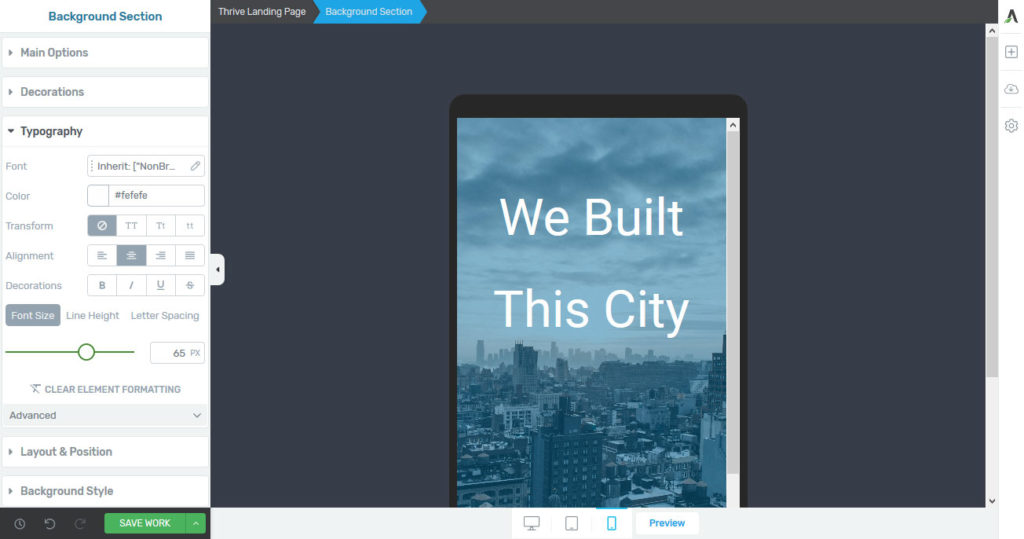The image size is (1024, 539).
Task: Collapse the sidebar with arrow handle
Action: tap(217, 269)
